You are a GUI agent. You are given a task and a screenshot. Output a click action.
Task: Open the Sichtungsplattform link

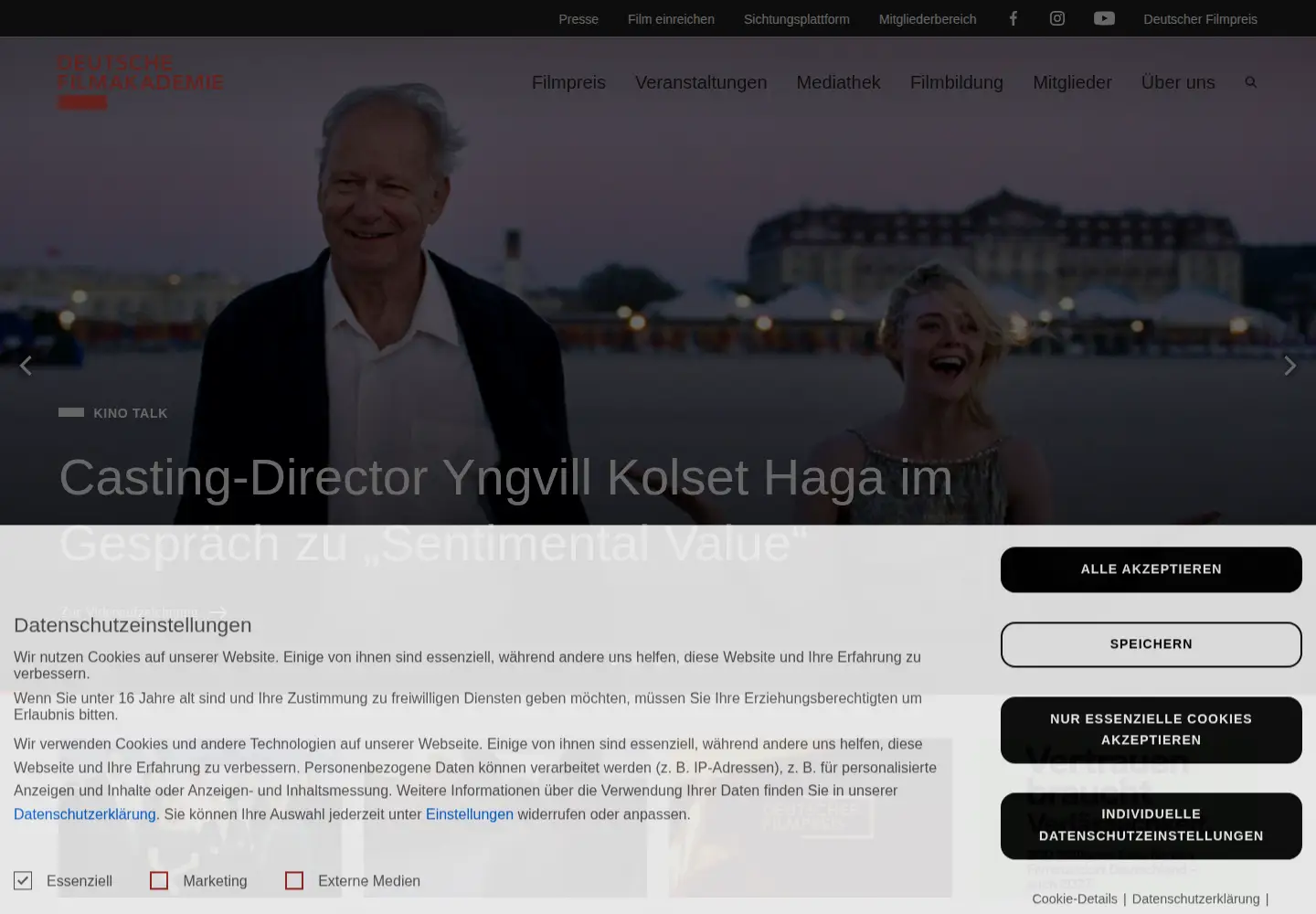tap(797, 19)
